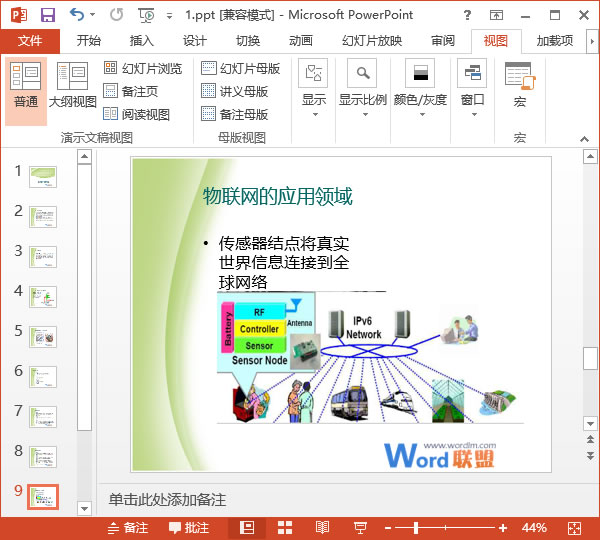Open Customize Quick Access Toolbar dropdown

pyautogui.click(x=169, y=16)
